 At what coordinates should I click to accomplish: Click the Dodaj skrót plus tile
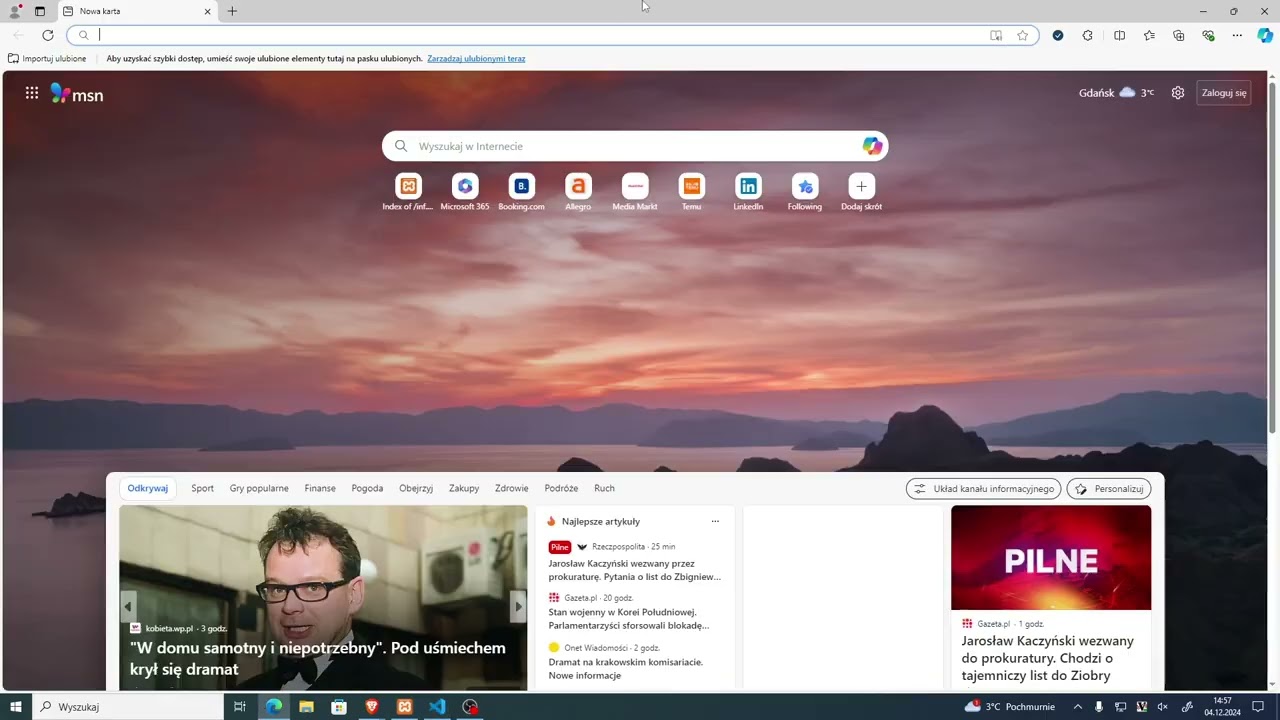tap(861, 186)
